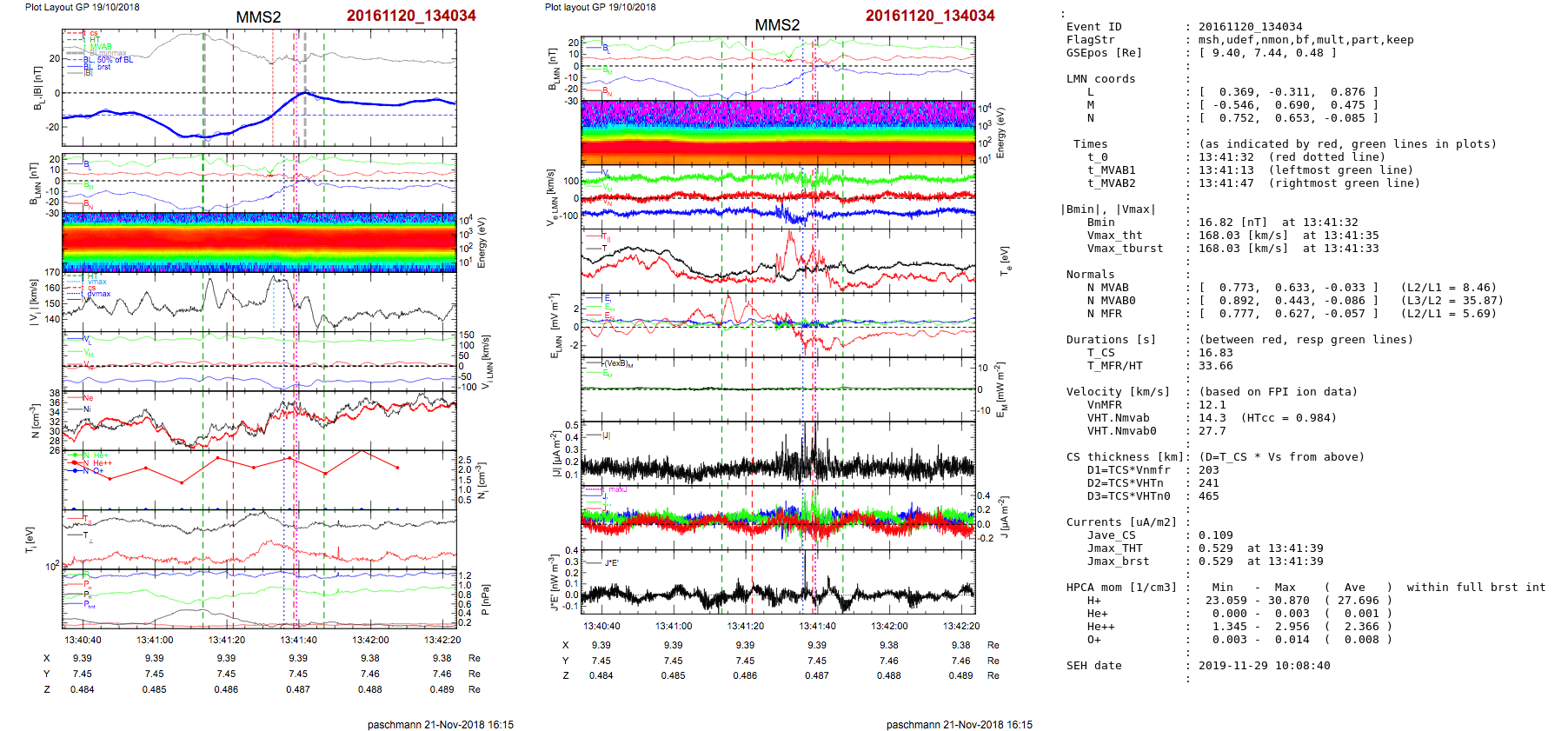The image size is (1568, 731).
Task: Click the 13:42:00 time tick under the right plot
Action: click(x=888, y=626)
